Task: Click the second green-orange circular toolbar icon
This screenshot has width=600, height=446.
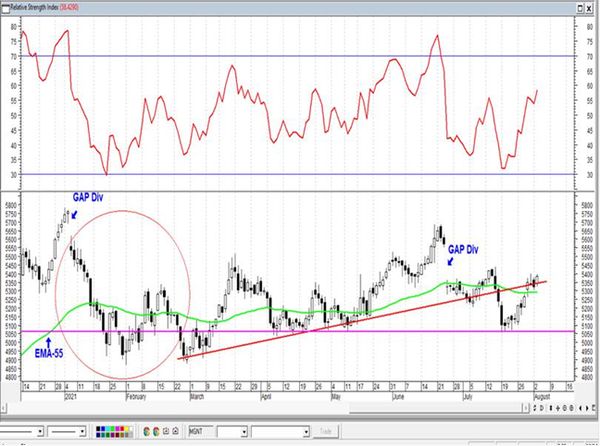Action: pyautogui.click(x=156, y=431)
